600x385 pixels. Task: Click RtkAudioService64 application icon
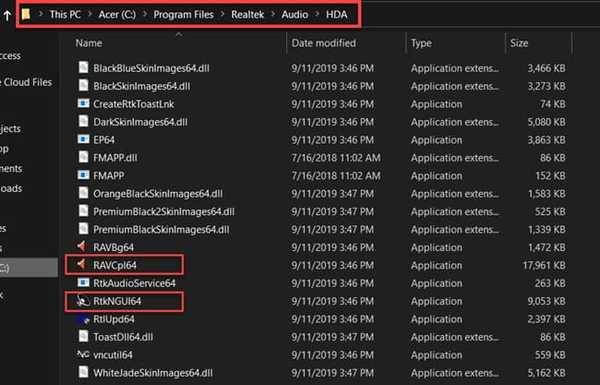pyautogui.click(x=83, y=282)
